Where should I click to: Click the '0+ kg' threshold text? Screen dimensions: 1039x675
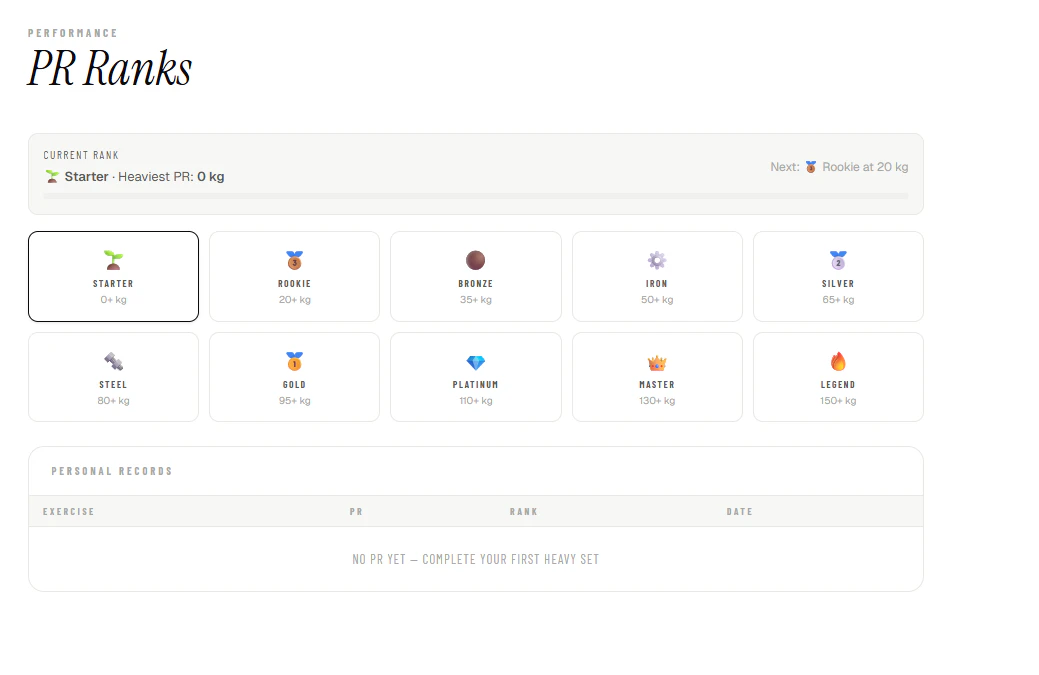pos(113,300)
